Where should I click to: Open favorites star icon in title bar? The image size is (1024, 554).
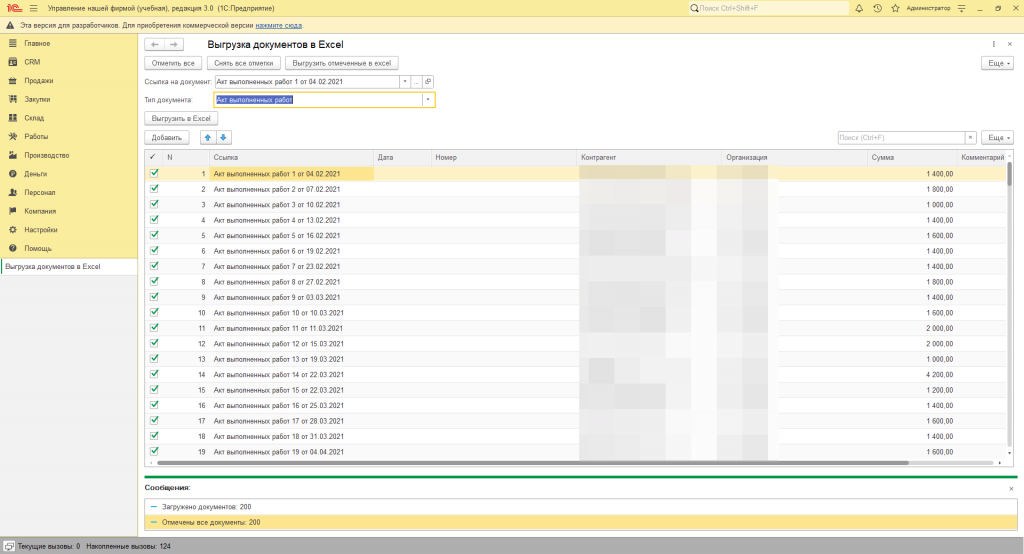tap(895, 8)
